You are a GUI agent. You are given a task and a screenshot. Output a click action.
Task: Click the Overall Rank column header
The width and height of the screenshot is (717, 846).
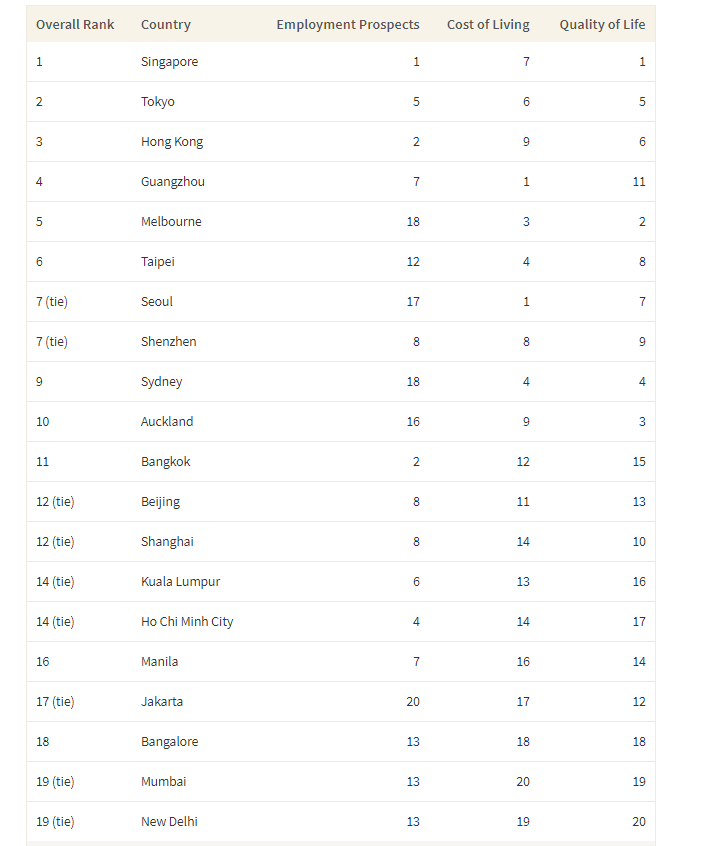pyautogui.click(x=75, y=24)
